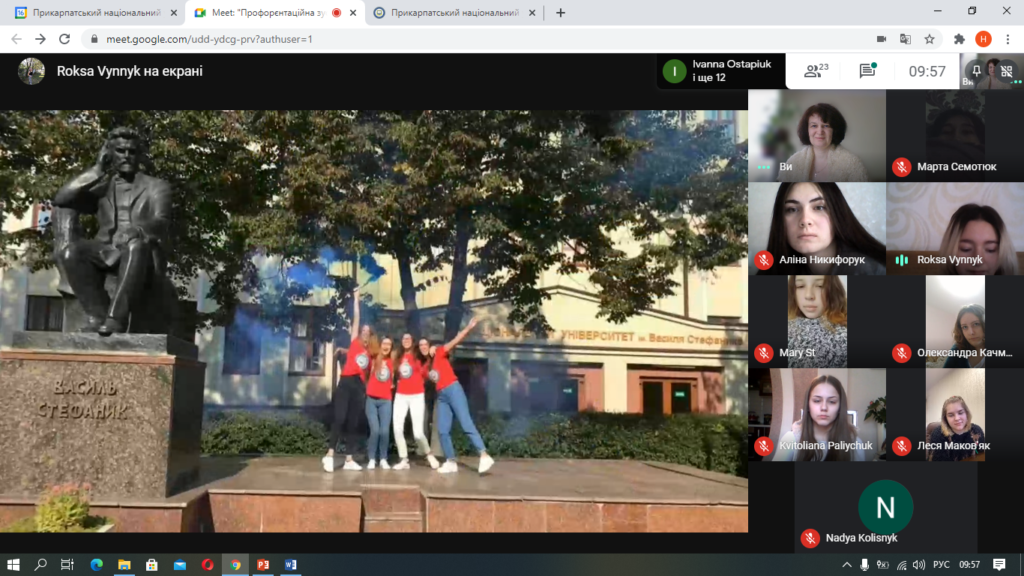Screen dimensions: 1024x576
Task: Select Аліна Никифорук's video tile
Action: [817, 228]
